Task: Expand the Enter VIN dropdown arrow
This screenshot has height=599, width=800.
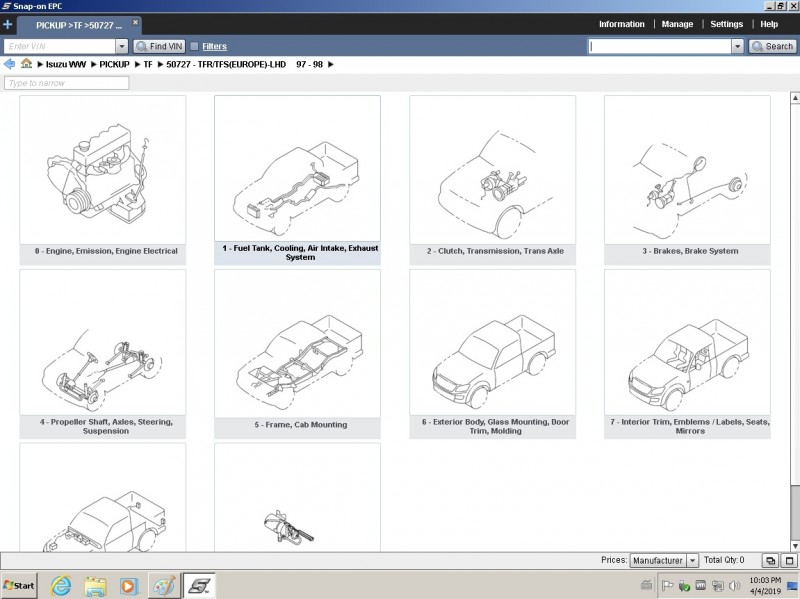Action: point(122,46)
